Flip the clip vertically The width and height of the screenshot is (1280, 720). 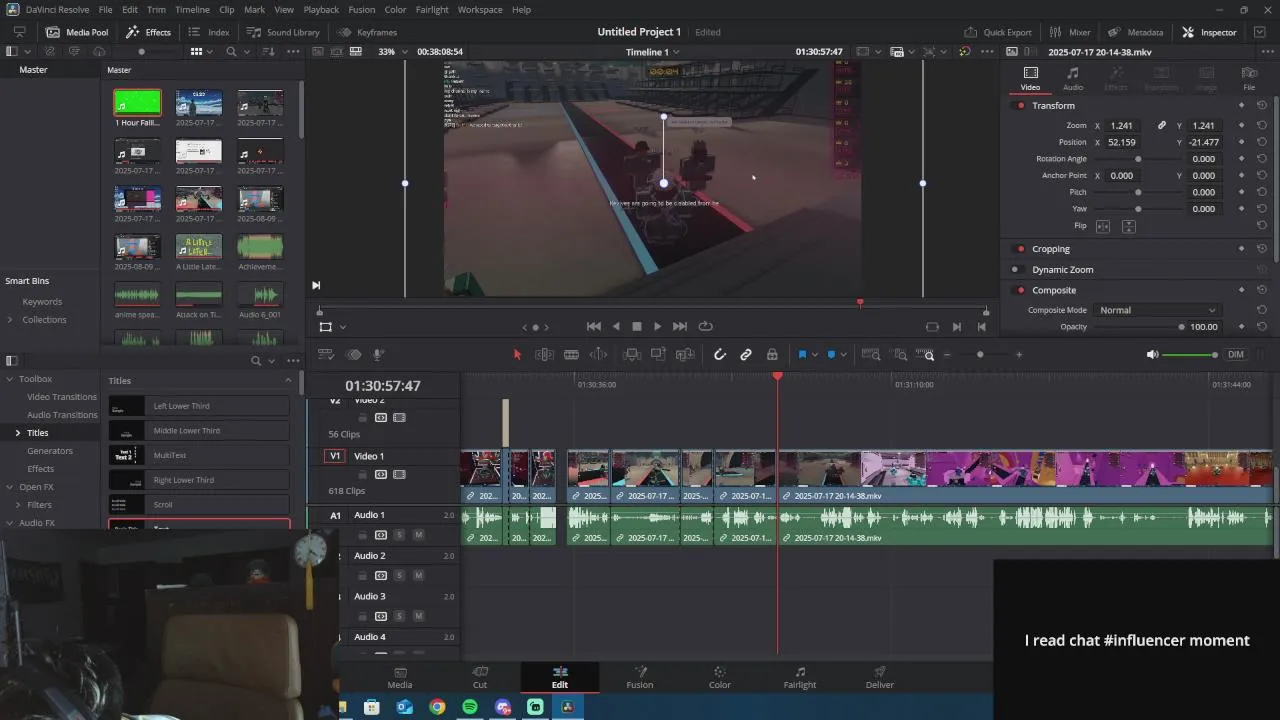[x=1128, y=227]
